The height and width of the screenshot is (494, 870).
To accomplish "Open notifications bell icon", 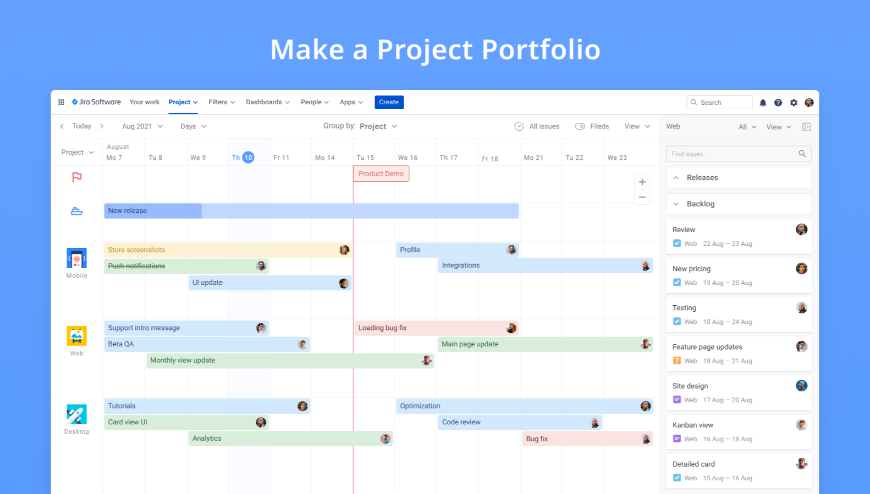I will click(763, 103).
